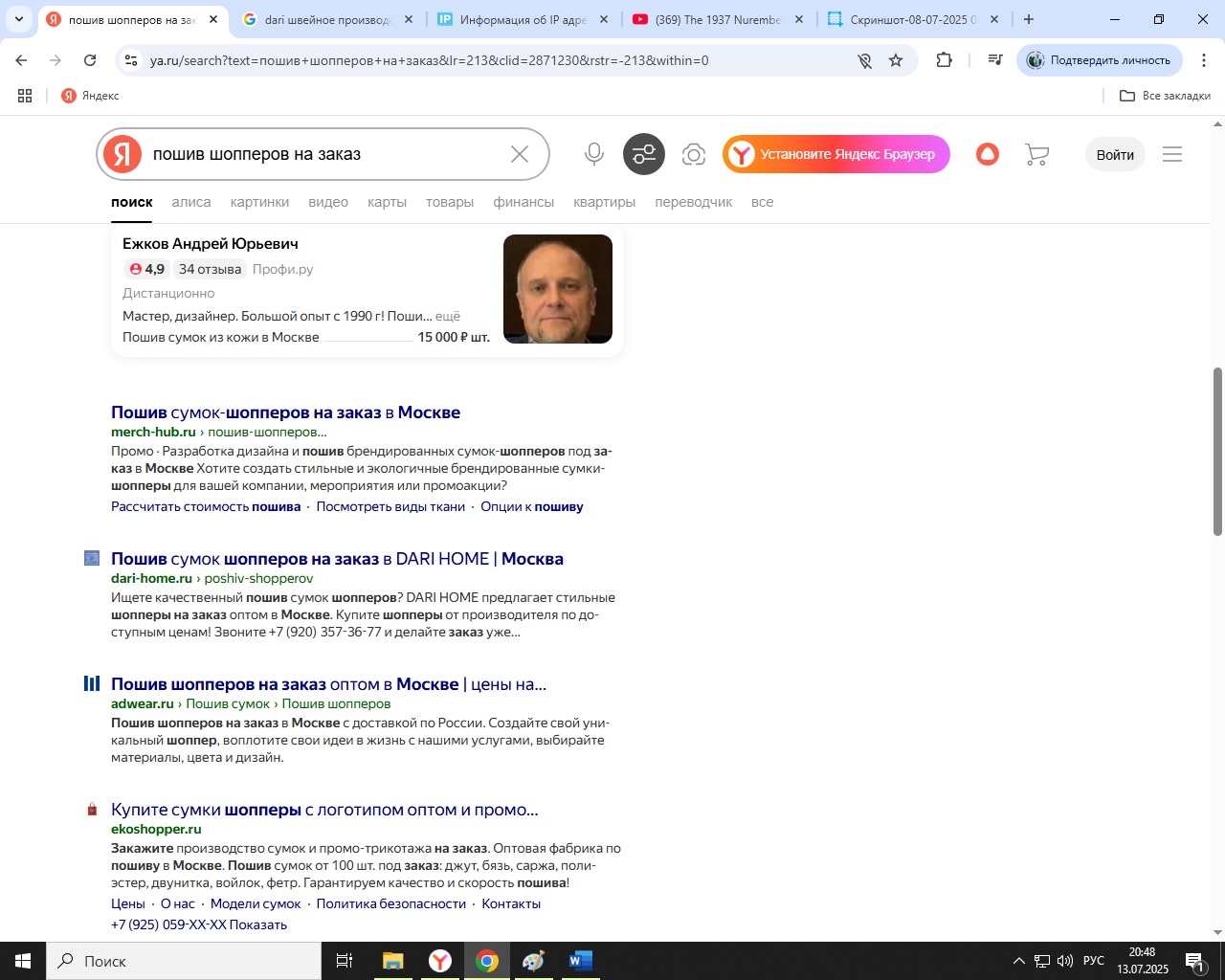Viewport: 1225px width, 980px height.
Task: Open 'Пошив сумок-шопперов на заказ в Москве' result
Action: click(x=285, y=412)
